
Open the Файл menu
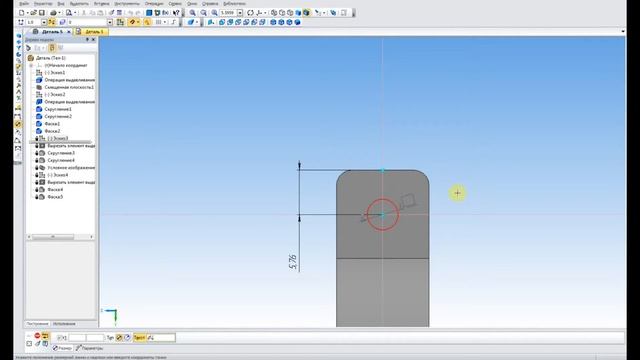(x=24, y=3)
